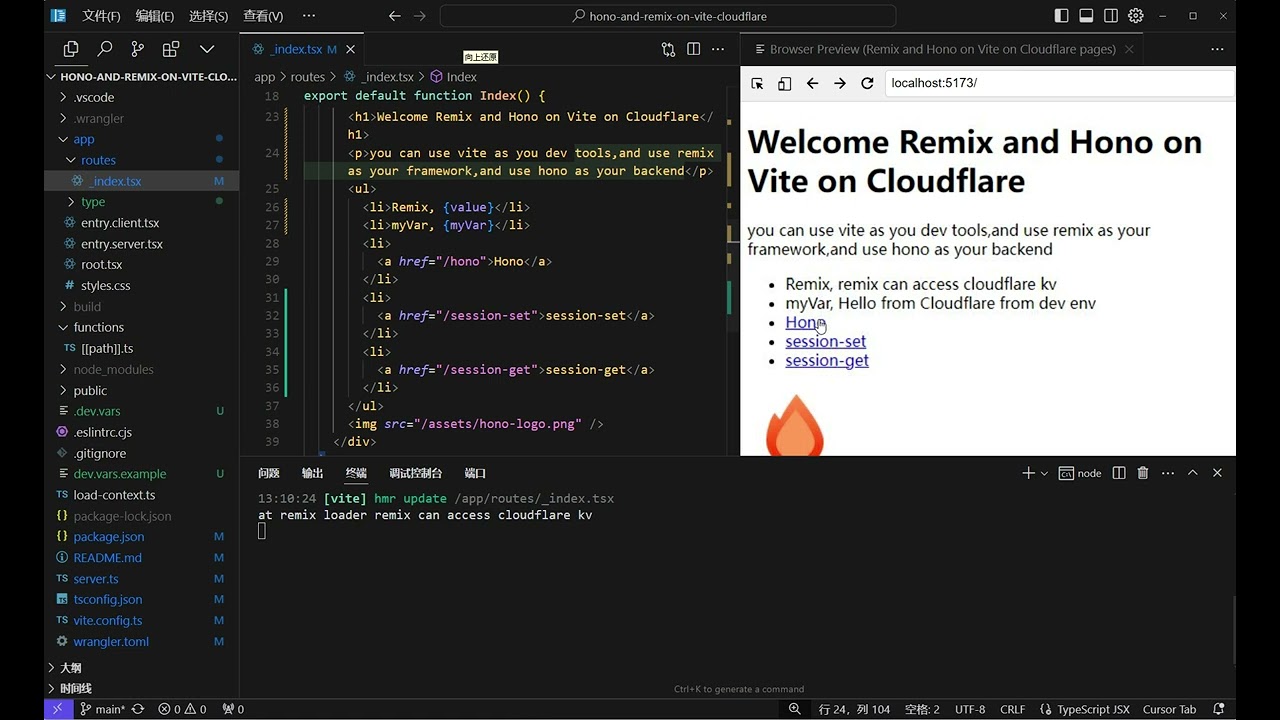This screenshot has width=1280, height=720.
Task: Follow the session-set link in the preview
Action: tap(825, 341)
